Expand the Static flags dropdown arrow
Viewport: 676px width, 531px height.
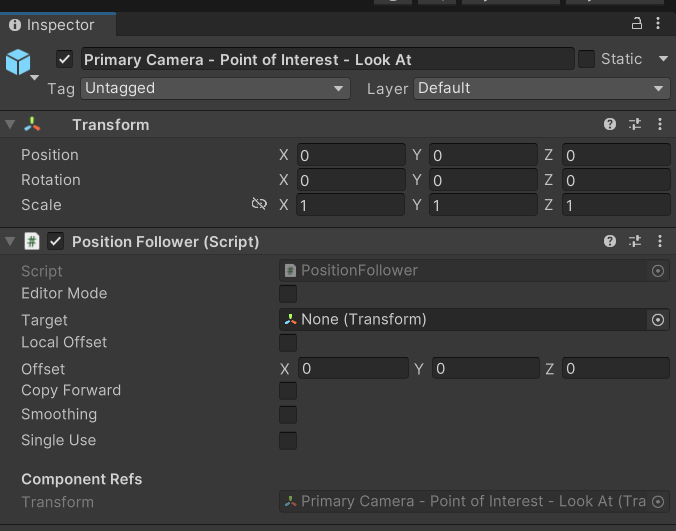tap(662, 59)
